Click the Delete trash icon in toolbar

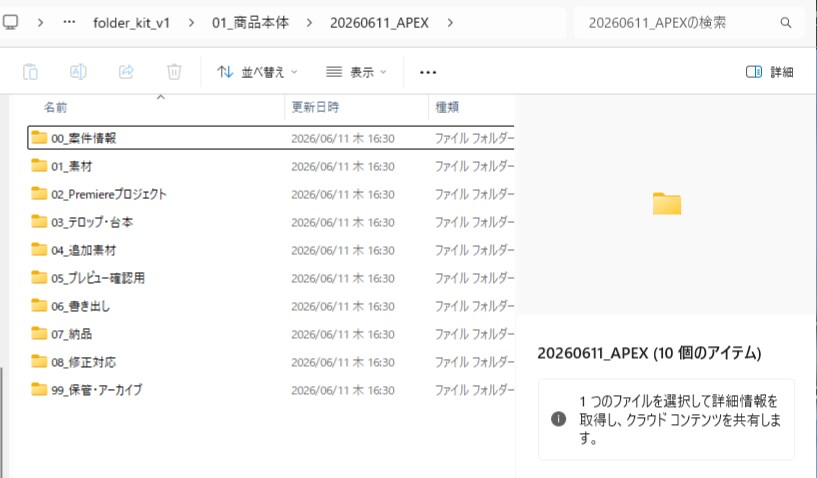174,71
